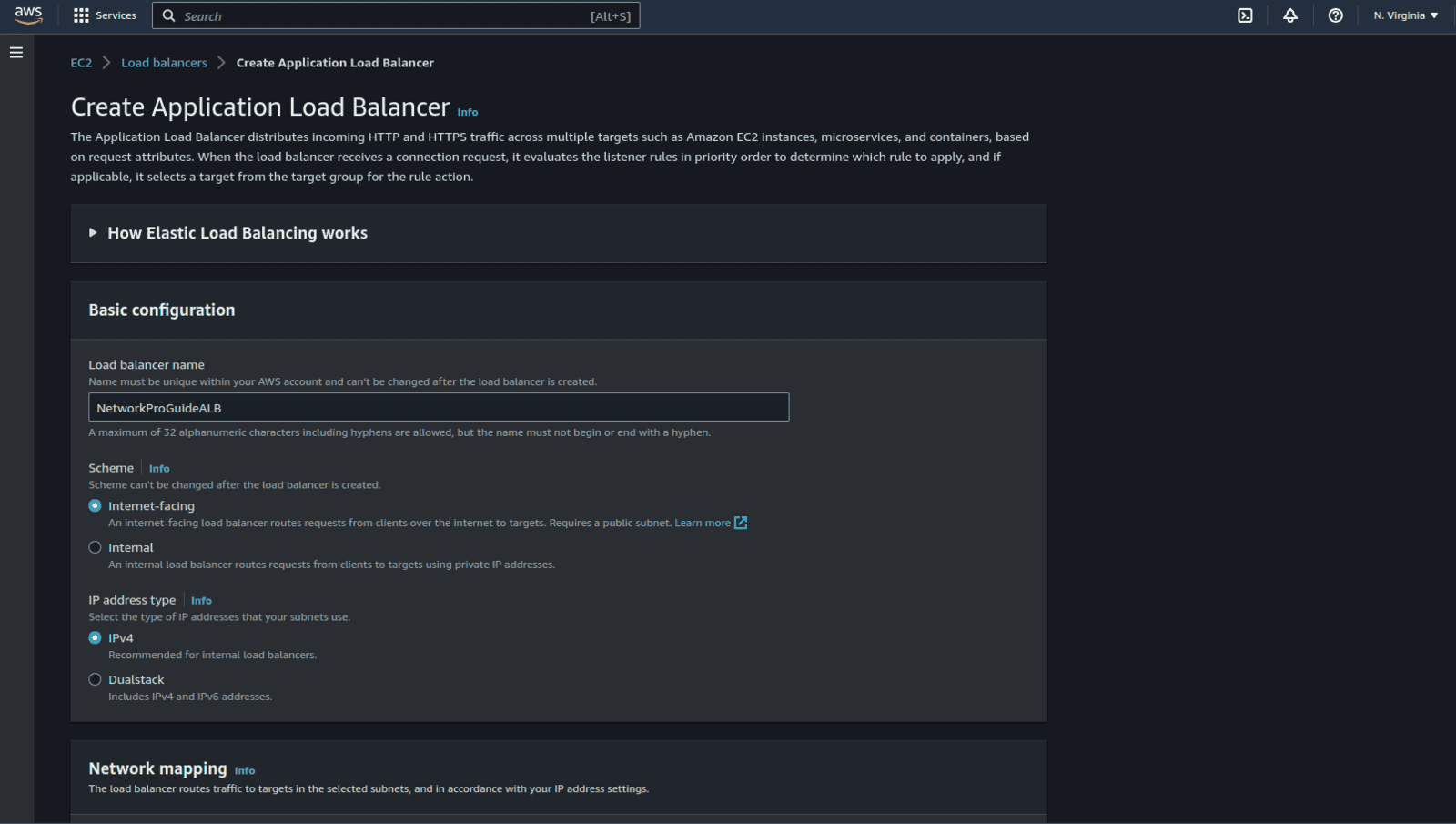1456x824 pixels.
Task: Click the Info link beside Network mapping
Action: 244,770
